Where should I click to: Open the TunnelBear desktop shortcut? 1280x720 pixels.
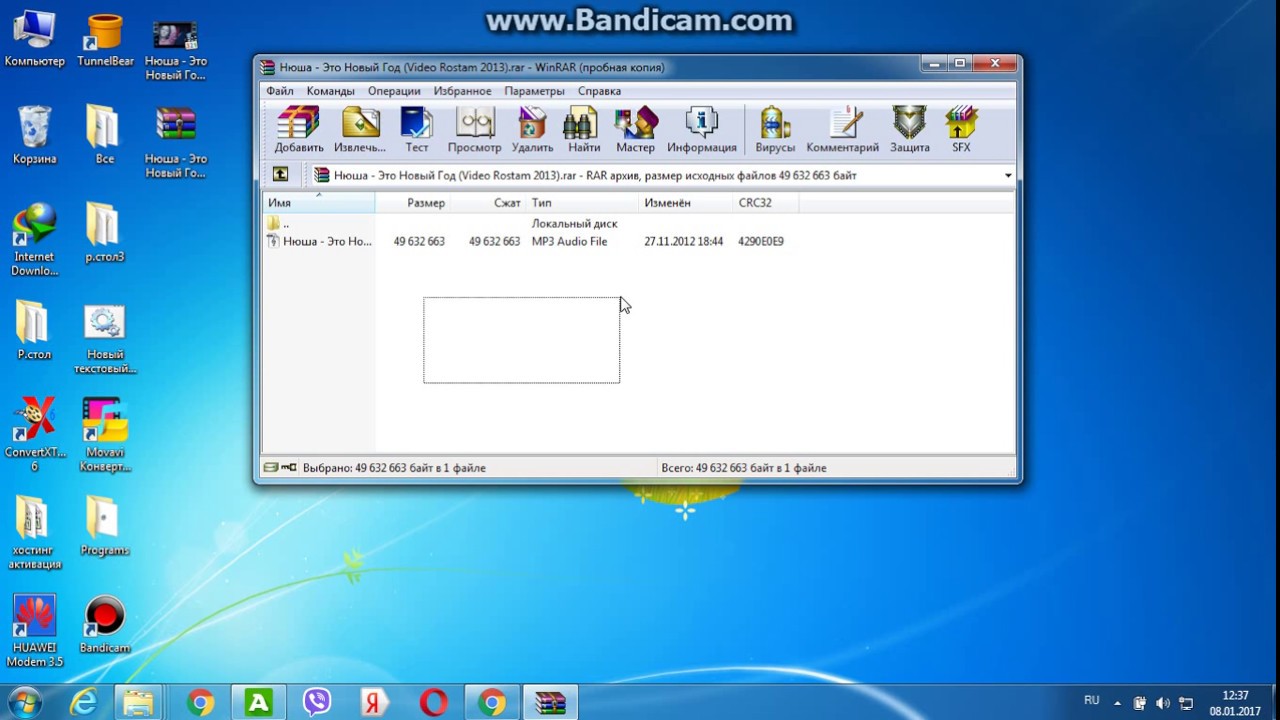[x=105, y=40]
